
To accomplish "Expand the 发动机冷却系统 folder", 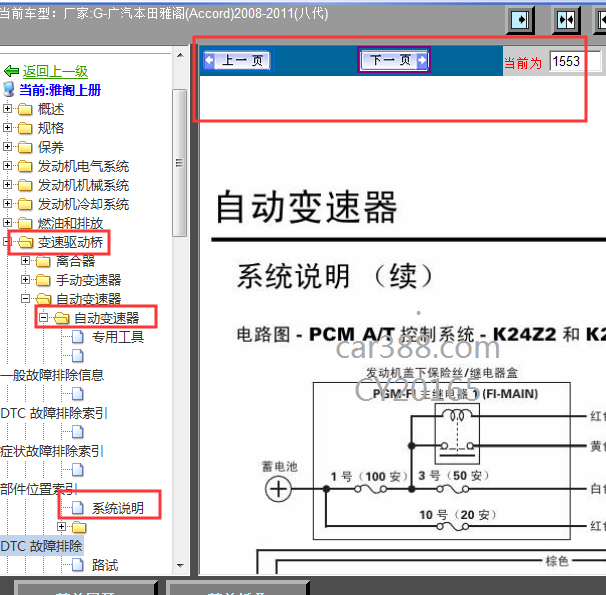I will pyautogui.click(x=7, y=204).
